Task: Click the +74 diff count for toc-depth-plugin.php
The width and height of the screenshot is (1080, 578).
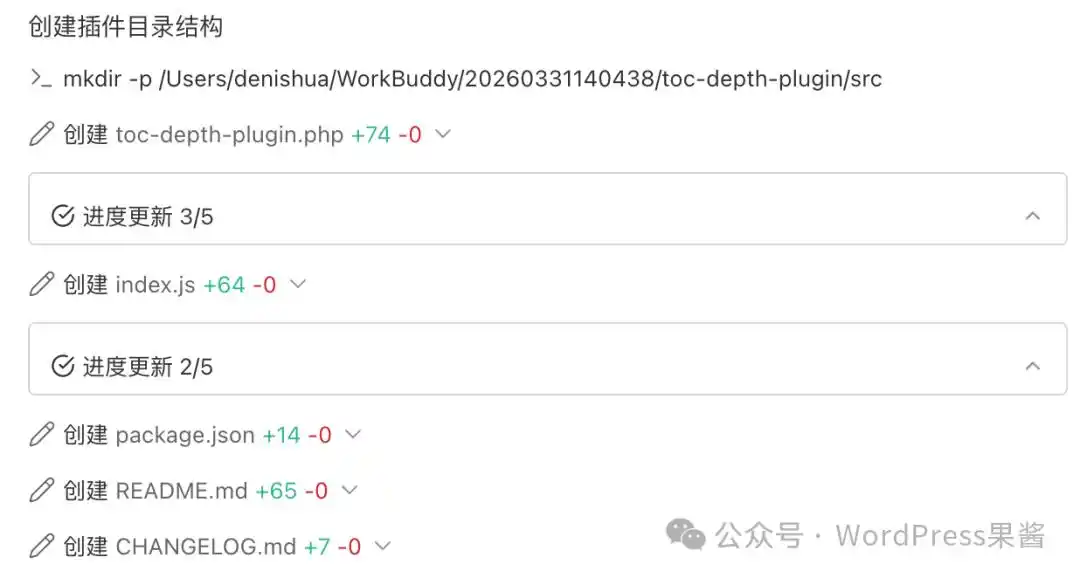Action: click(x=370, y=134)
